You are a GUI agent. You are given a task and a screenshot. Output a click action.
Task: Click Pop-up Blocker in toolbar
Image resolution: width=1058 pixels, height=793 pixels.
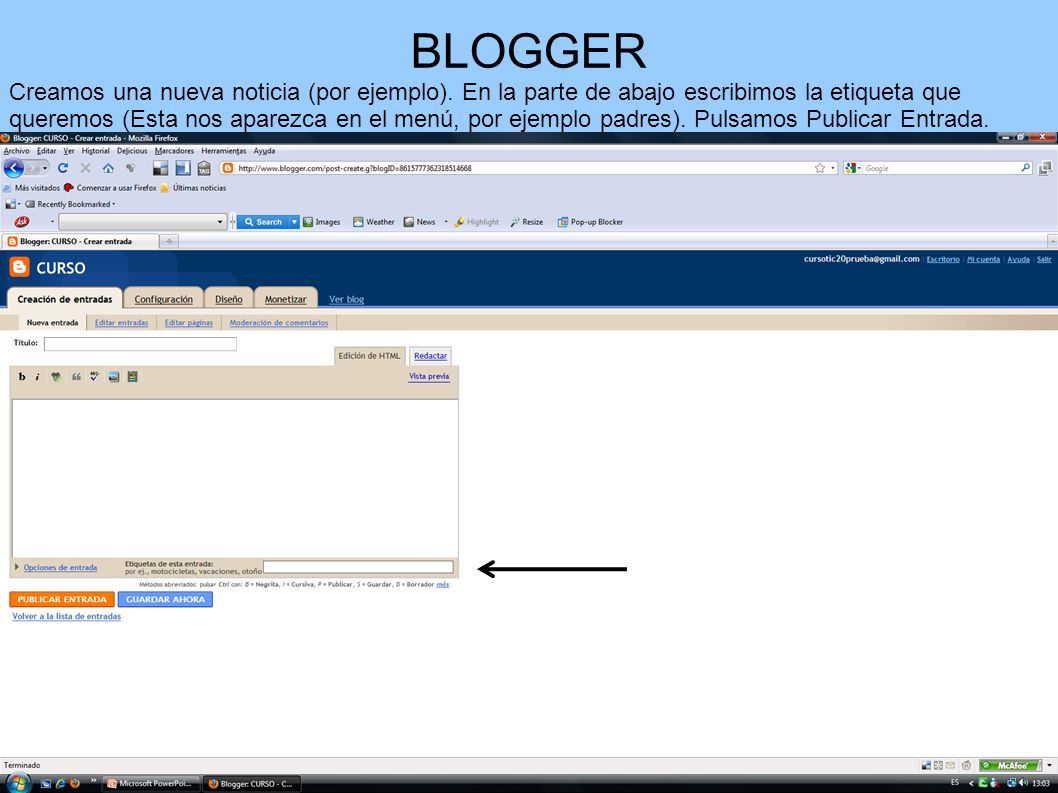(590, 221)
